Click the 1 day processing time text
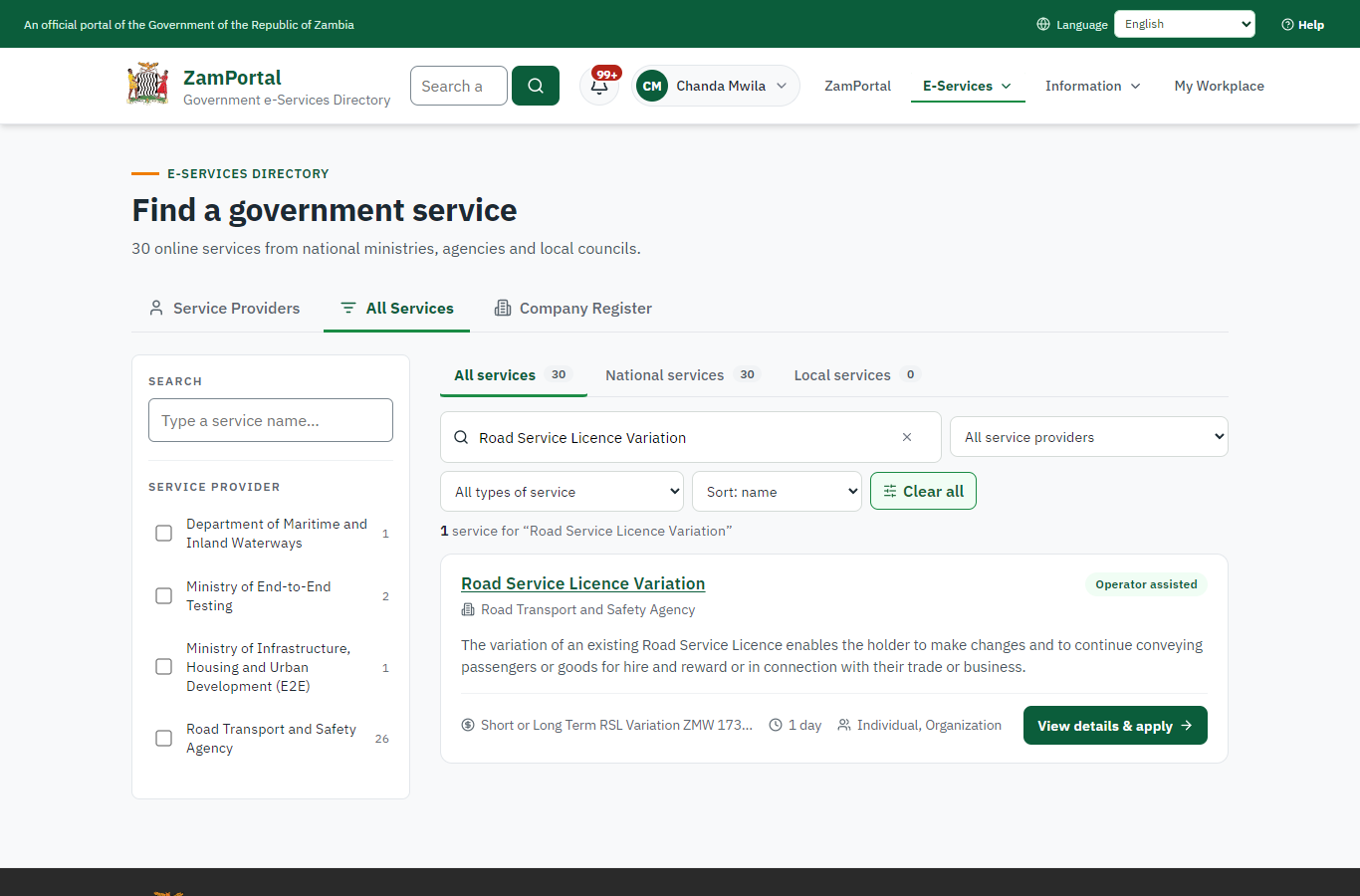Screen dimensions: 1360x896 tap(804, 725)
